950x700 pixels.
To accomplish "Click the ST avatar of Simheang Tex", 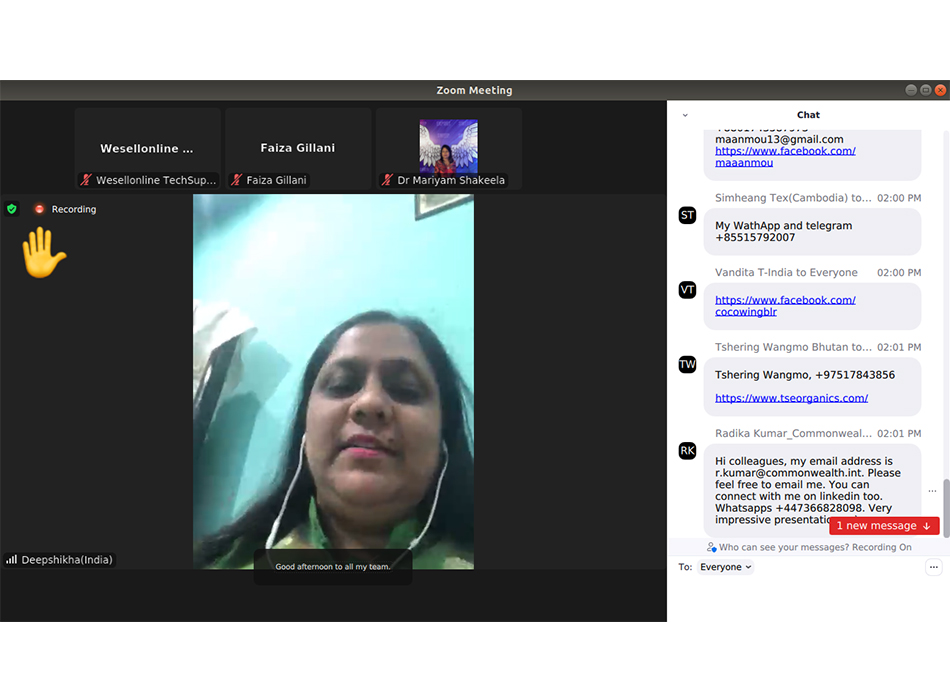I will coord(687,215).
